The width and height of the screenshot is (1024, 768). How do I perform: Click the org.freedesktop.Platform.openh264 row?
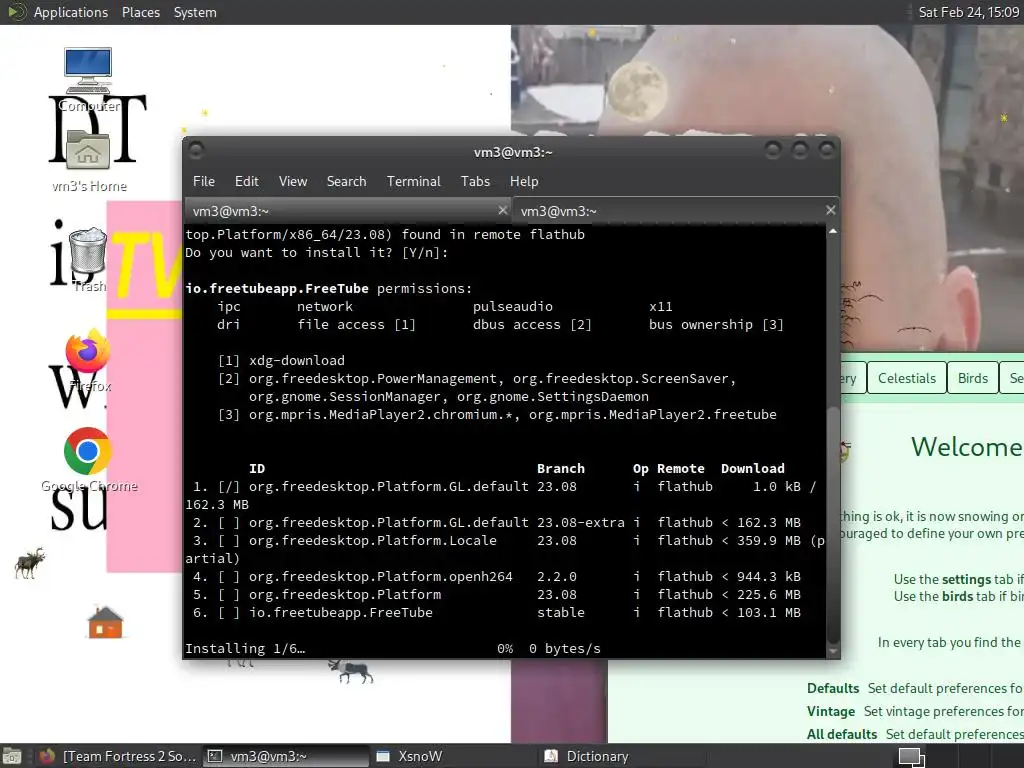coord(496,577)
